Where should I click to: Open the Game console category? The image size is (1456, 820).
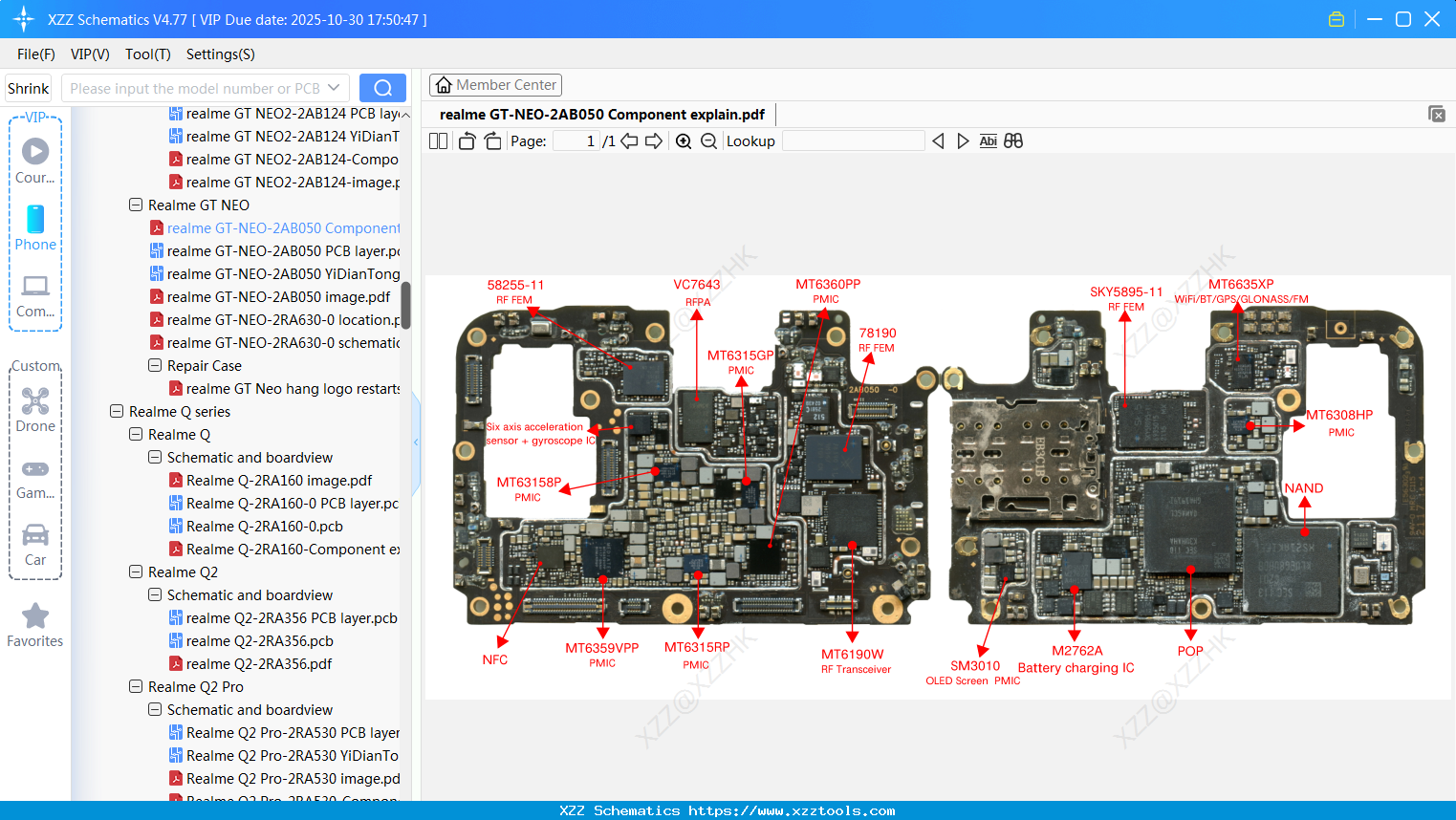pos(35,479)
